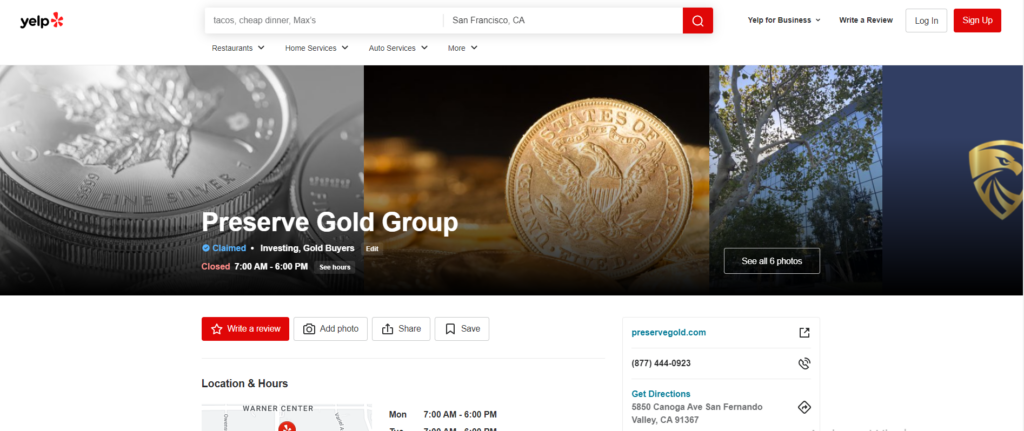Click the bookmark Save icon
Image resolution: width=1024 pixels, height=431 pixels.
coord(450,329)
